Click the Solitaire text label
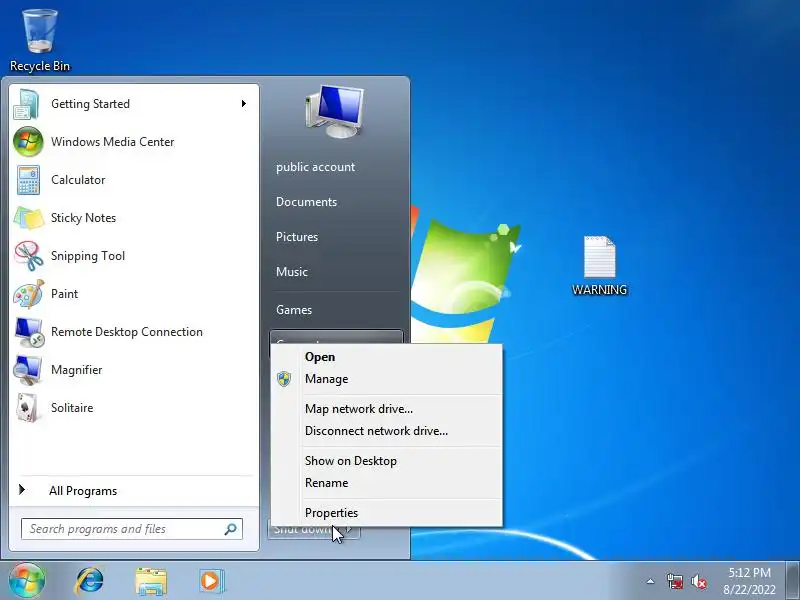The width and height of the screenshot is (800, 600). click(72, 408)
